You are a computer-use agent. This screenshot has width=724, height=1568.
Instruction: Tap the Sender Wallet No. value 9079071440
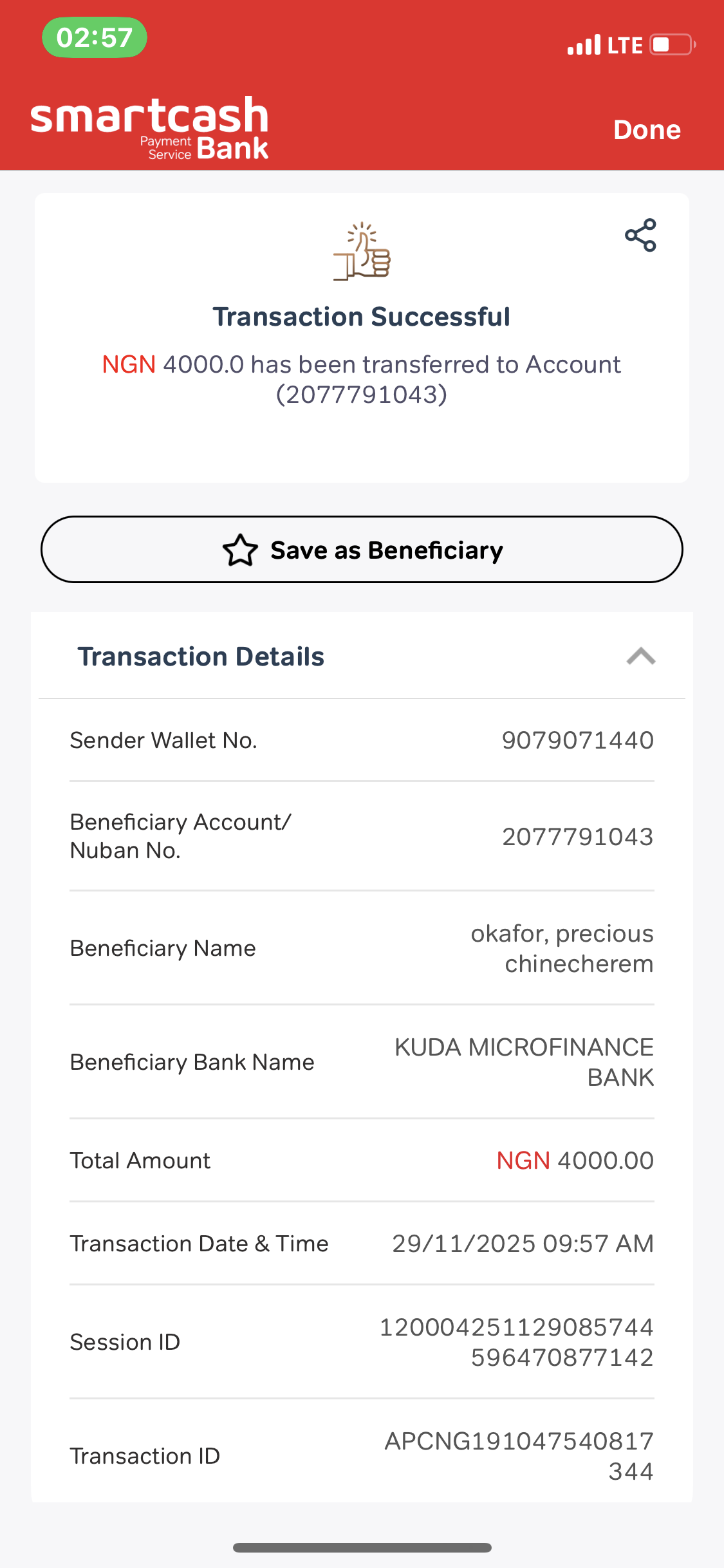(x=577, y=740)
